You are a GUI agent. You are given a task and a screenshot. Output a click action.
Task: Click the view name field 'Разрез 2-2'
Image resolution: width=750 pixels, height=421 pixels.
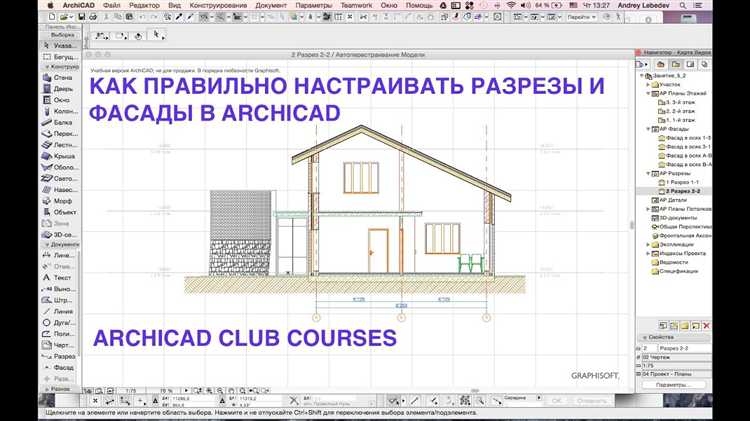(683, 348)
